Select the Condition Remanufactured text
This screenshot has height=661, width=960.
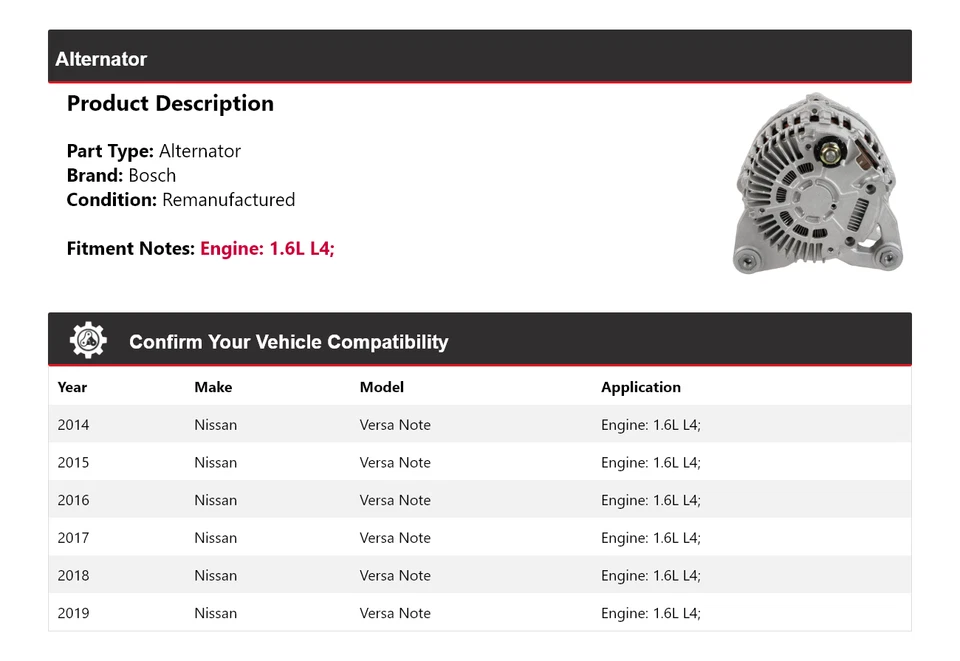click(x=180, y=200)
